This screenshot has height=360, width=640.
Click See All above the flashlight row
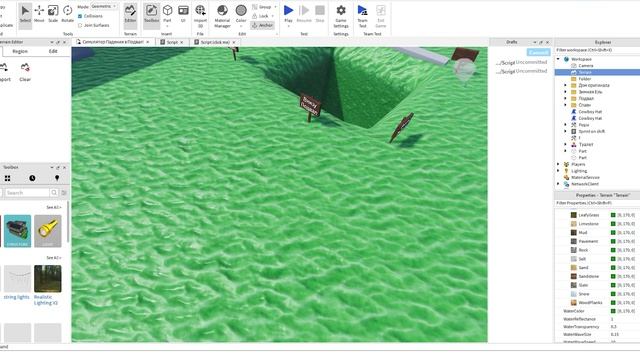(x=53, y=207)
